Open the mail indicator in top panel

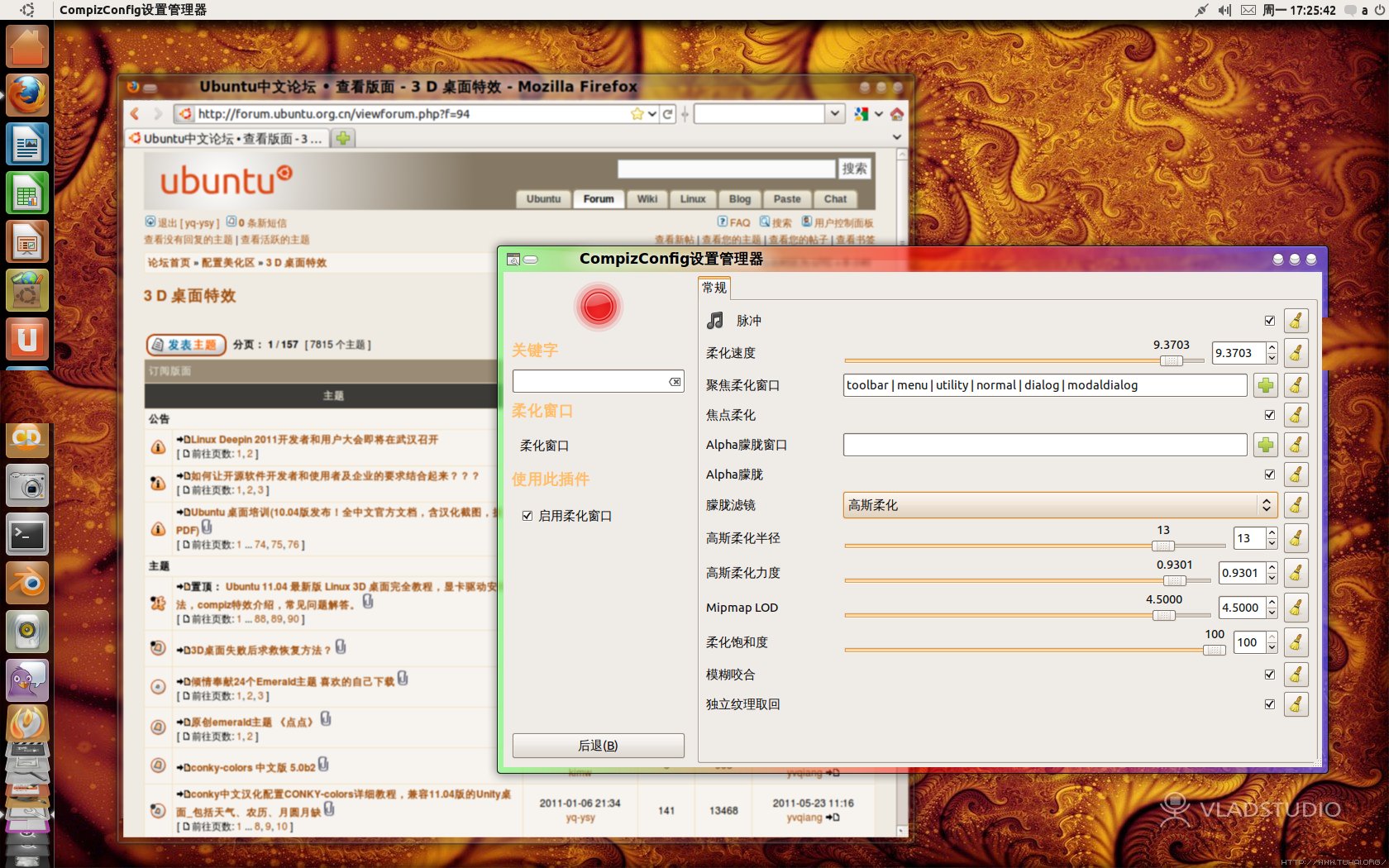1248,10
